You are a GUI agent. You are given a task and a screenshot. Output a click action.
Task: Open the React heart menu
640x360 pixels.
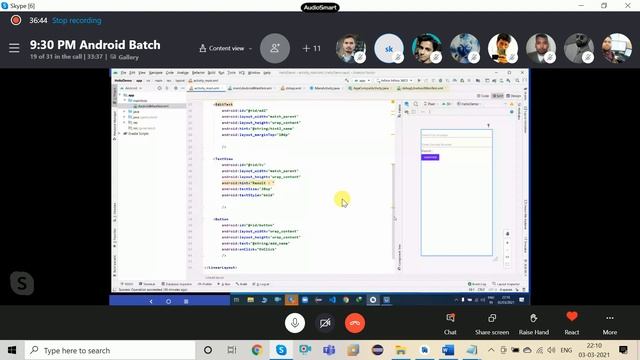(x=571, y=324)
